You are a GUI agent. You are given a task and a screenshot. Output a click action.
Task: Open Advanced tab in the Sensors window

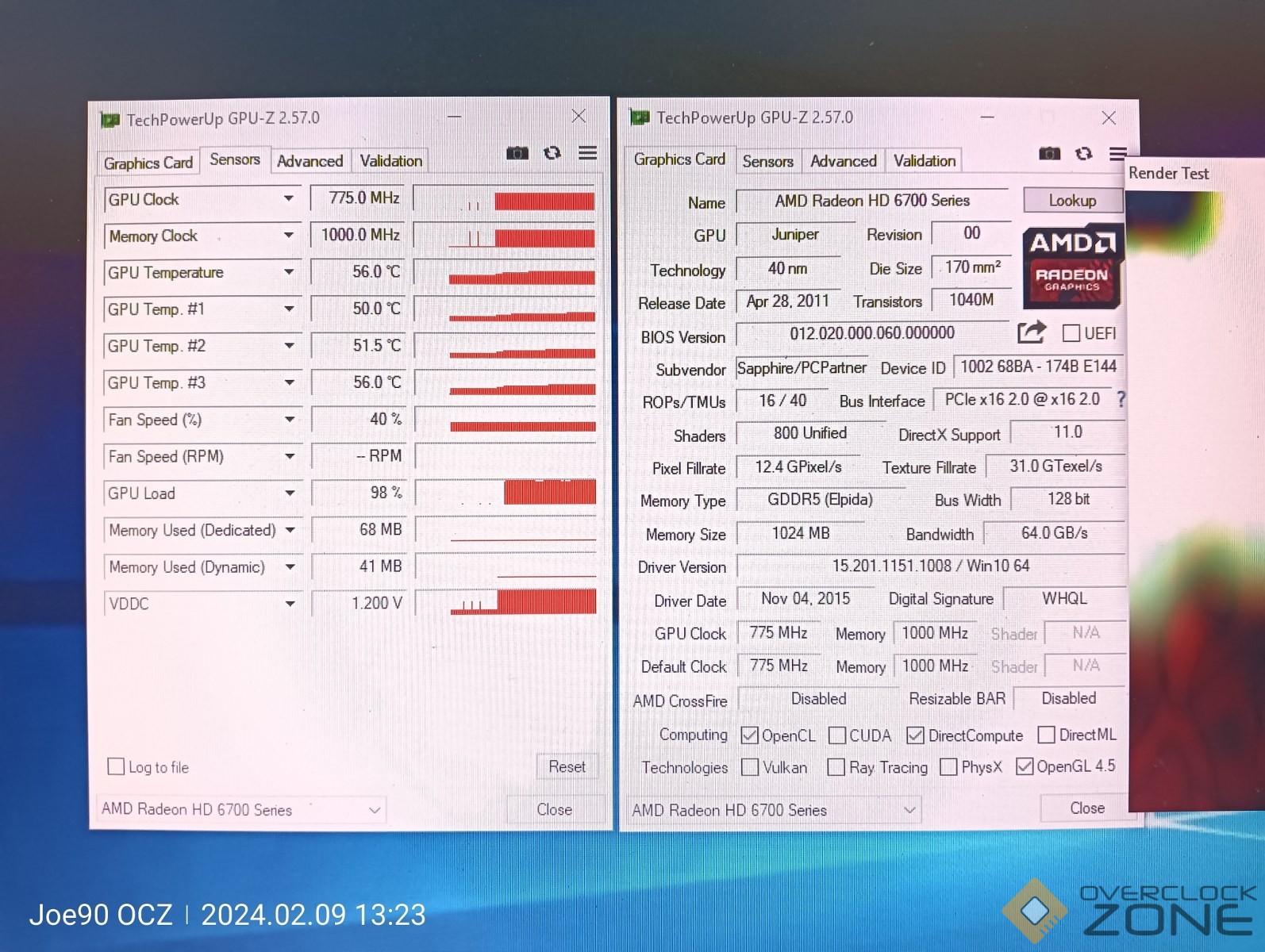[x=310, y=161]
